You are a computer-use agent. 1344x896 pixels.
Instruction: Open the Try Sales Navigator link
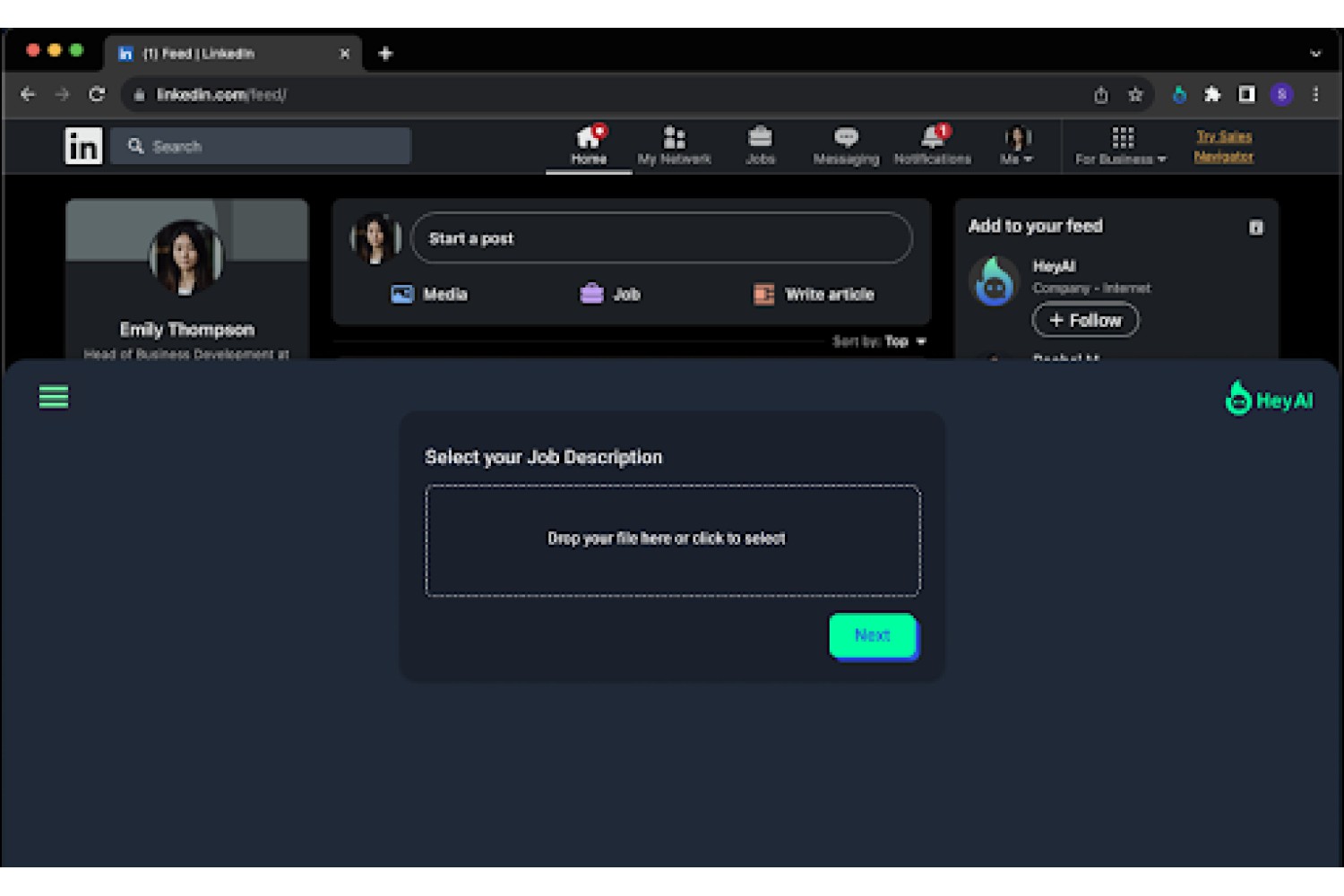point(1224,146)
